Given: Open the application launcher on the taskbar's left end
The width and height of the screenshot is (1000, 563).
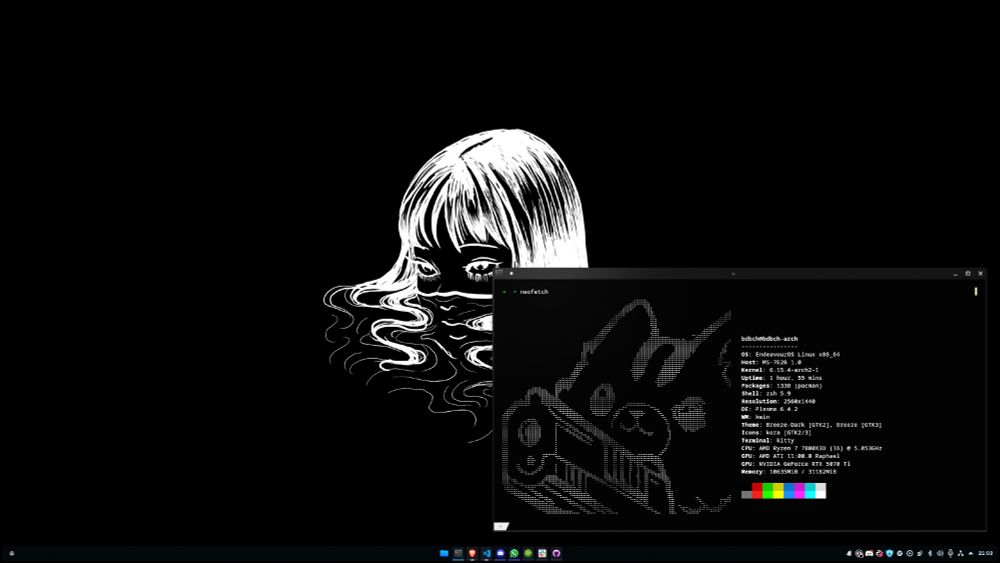Looking at the screenshot, I should tap(11, 553).
